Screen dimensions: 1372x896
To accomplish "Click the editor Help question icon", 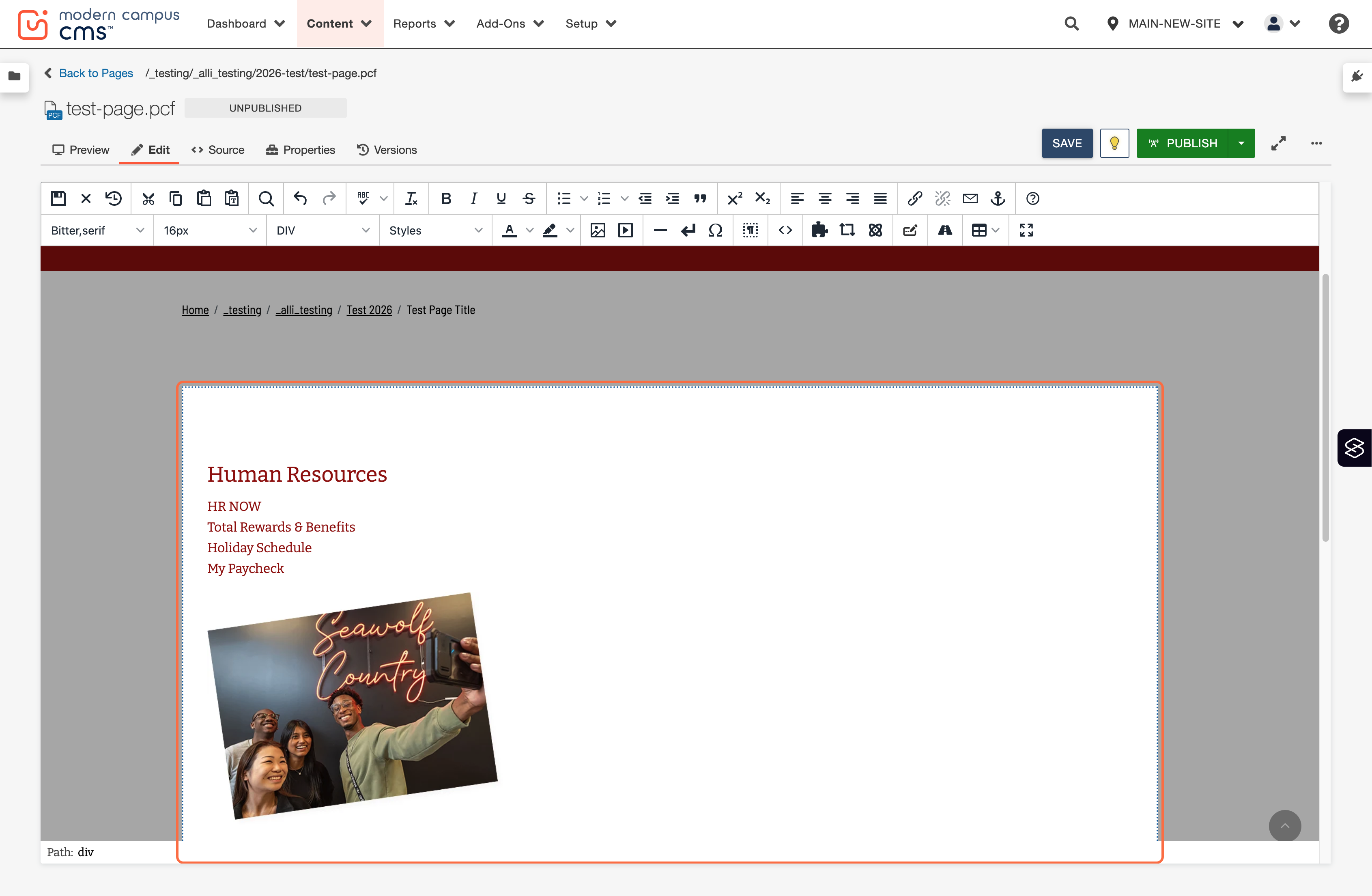I will pos(1032,198).
